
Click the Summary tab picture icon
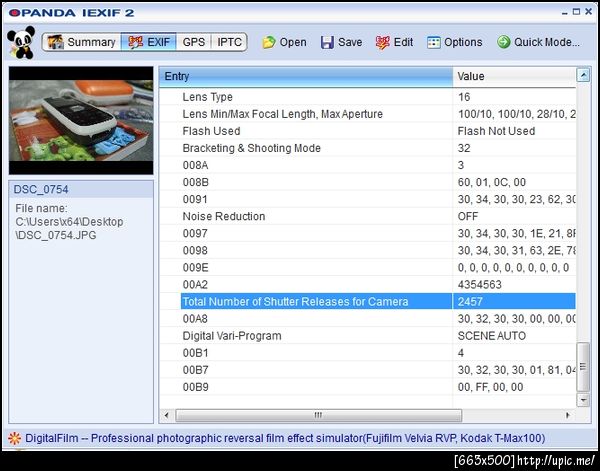[x=55, y=42]
